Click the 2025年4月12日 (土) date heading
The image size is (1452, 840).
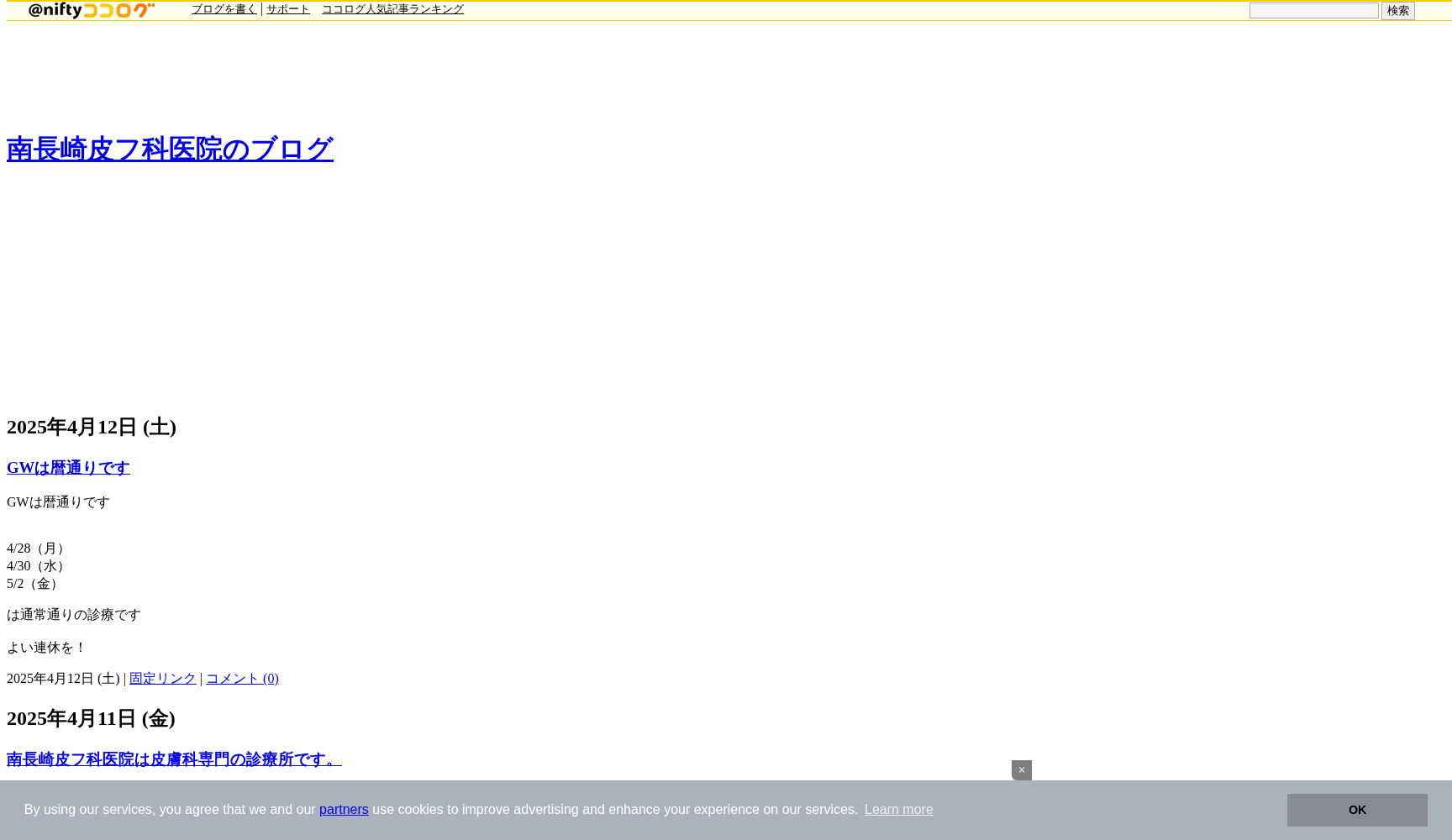[x=92, y=428]
